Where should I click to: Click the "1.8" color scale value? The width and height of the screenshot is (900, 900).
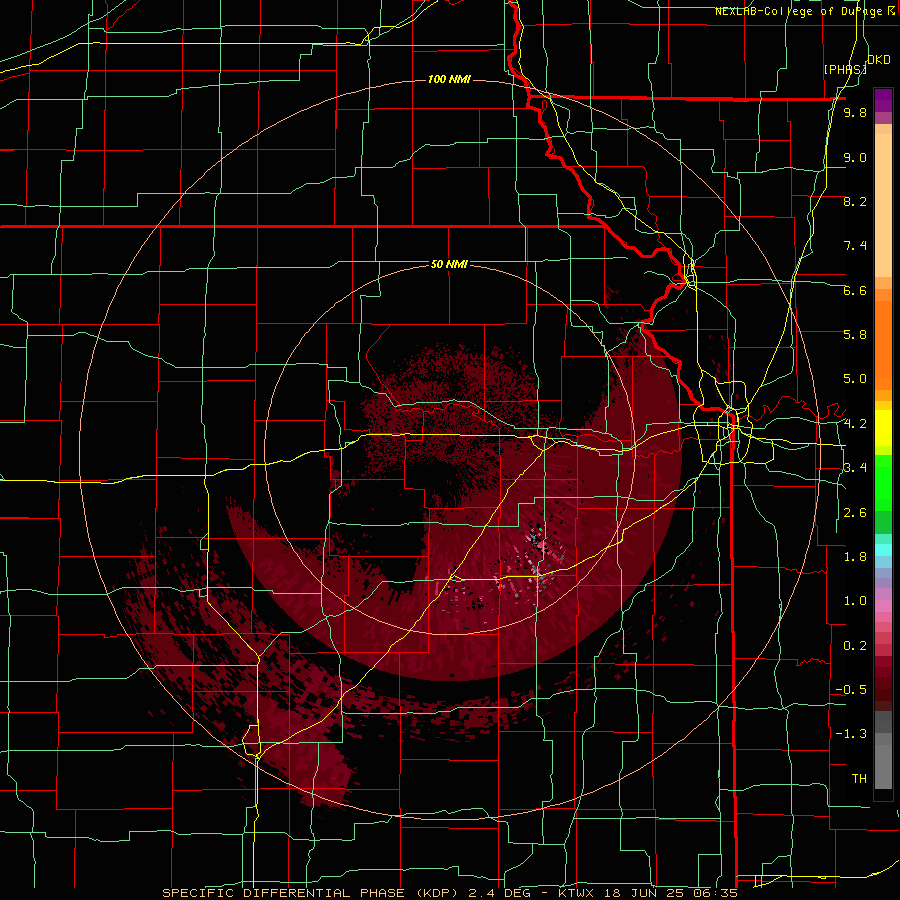pos(855,556)
